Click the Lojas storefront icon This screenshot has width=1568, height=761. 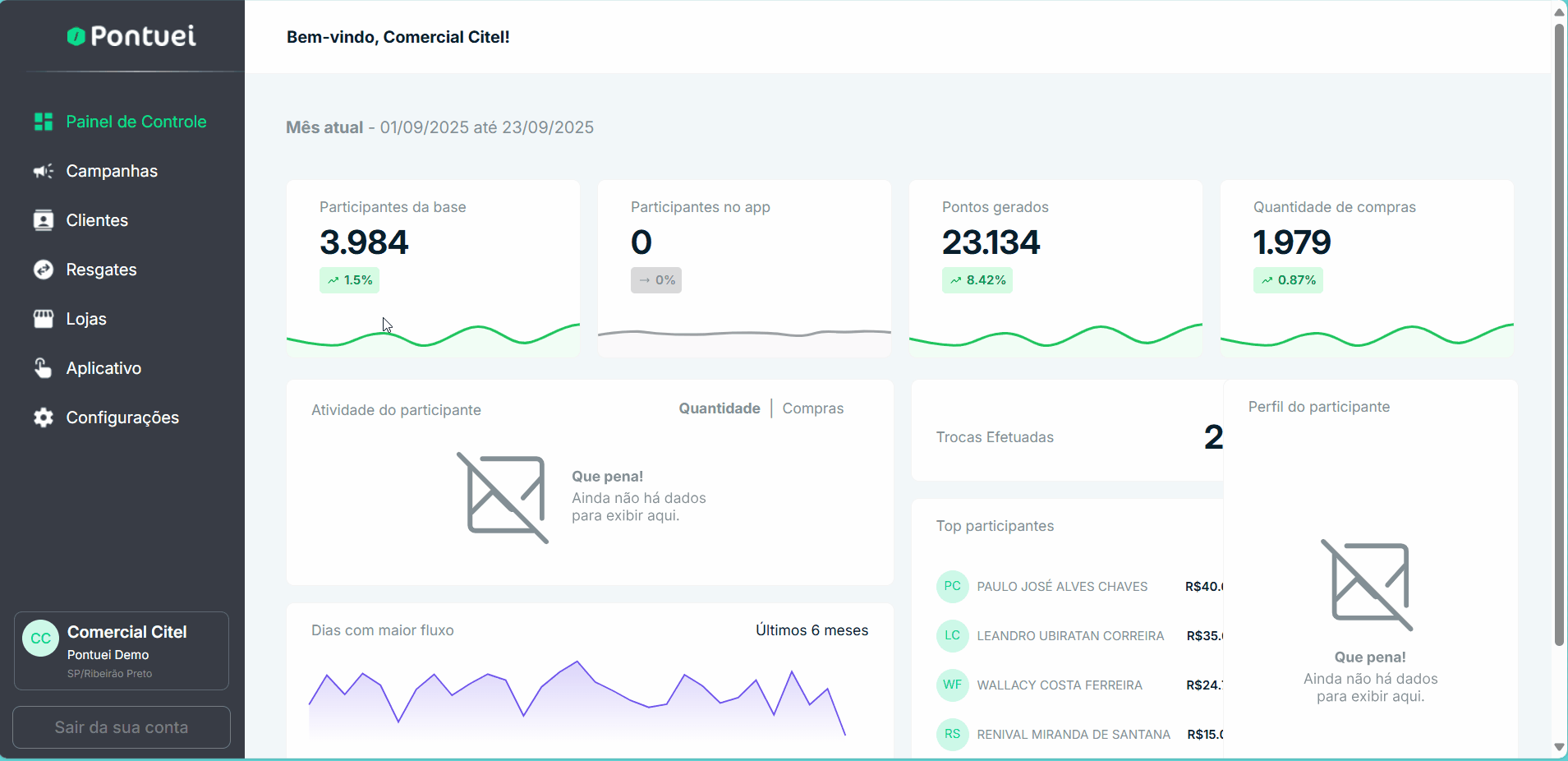(x=44, y=319)
